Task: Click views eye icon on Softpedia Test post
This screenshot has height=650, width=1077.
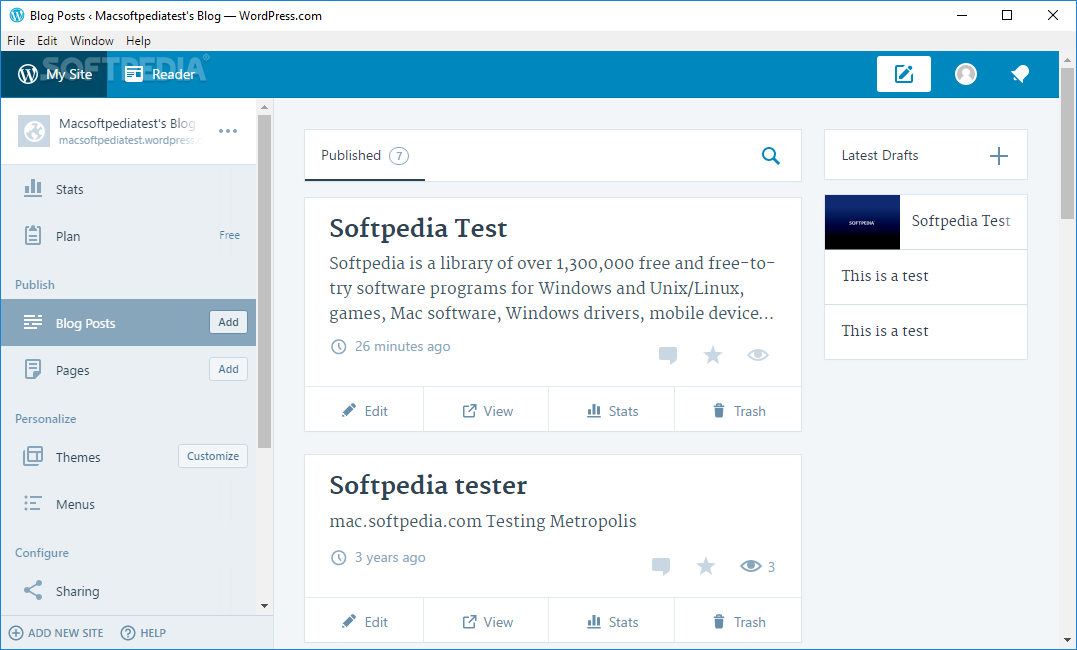Action: [758, 355]
